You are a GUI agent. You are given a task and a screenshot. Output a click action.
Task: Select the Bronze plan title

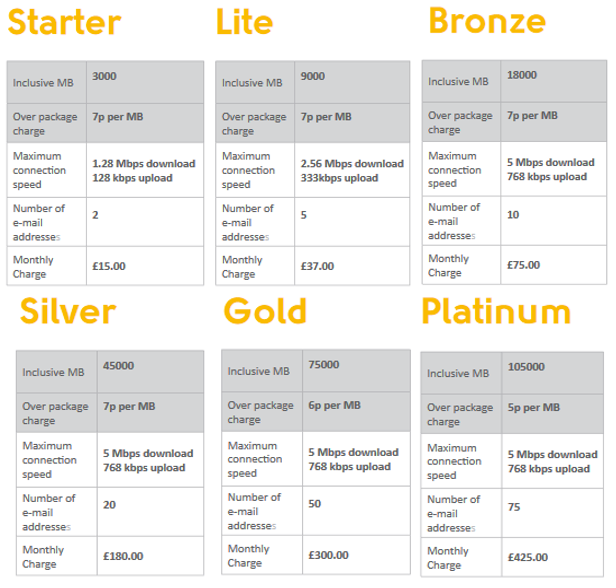(487, 21)
